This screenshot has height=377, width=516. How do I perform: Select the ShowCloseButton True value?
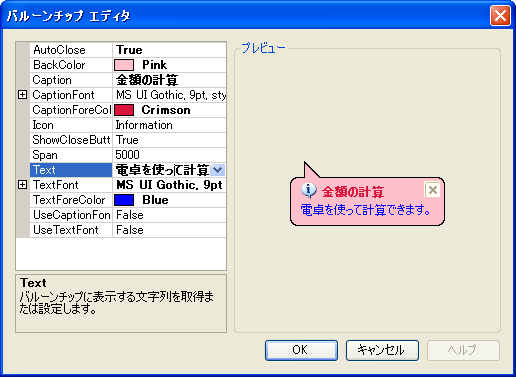(169, 140)
